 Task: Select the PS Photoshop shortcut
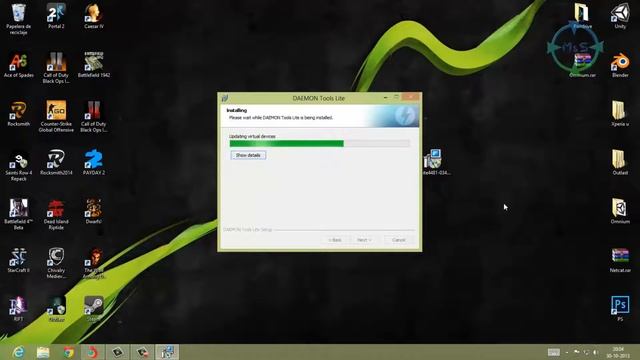(620, 309)
